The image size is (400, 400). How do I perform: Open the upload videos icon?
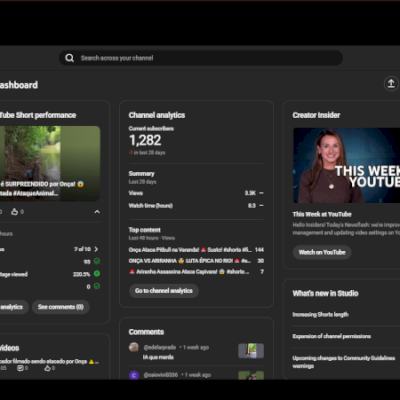(x=391, y=83)
